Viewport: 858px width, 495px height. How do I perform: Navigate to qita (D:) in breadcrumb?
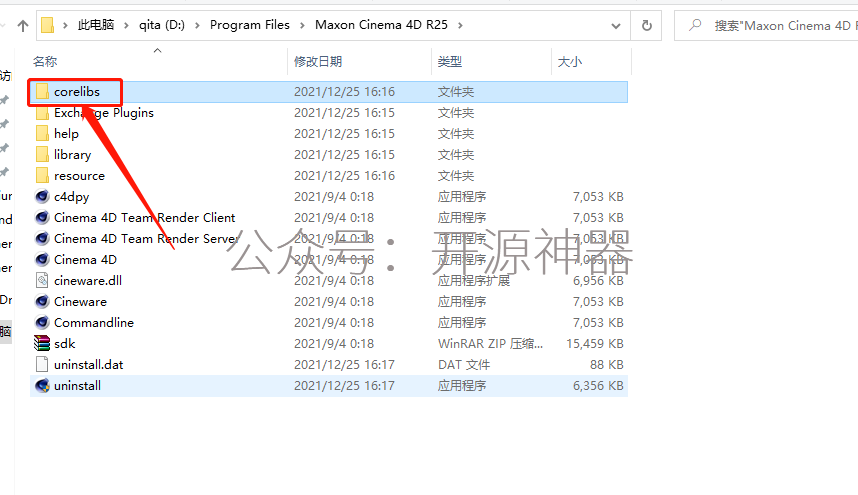click(x=162, y=25)
